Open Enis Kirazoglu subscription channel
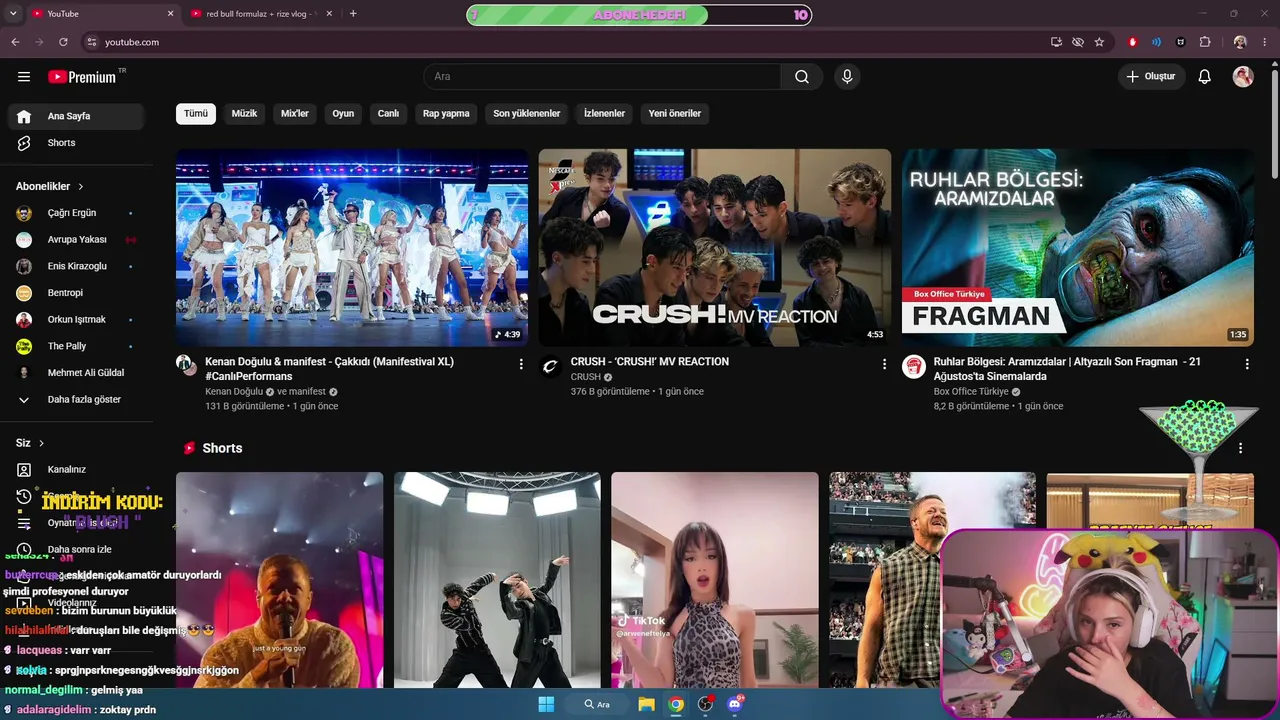1280x720 pixels. click(77, 266)
